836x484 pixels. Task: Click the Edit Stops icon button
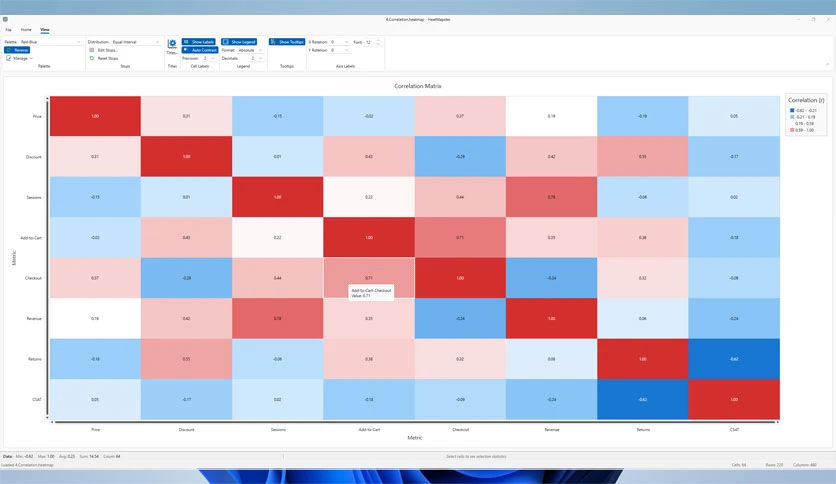[x=92, y=50]
